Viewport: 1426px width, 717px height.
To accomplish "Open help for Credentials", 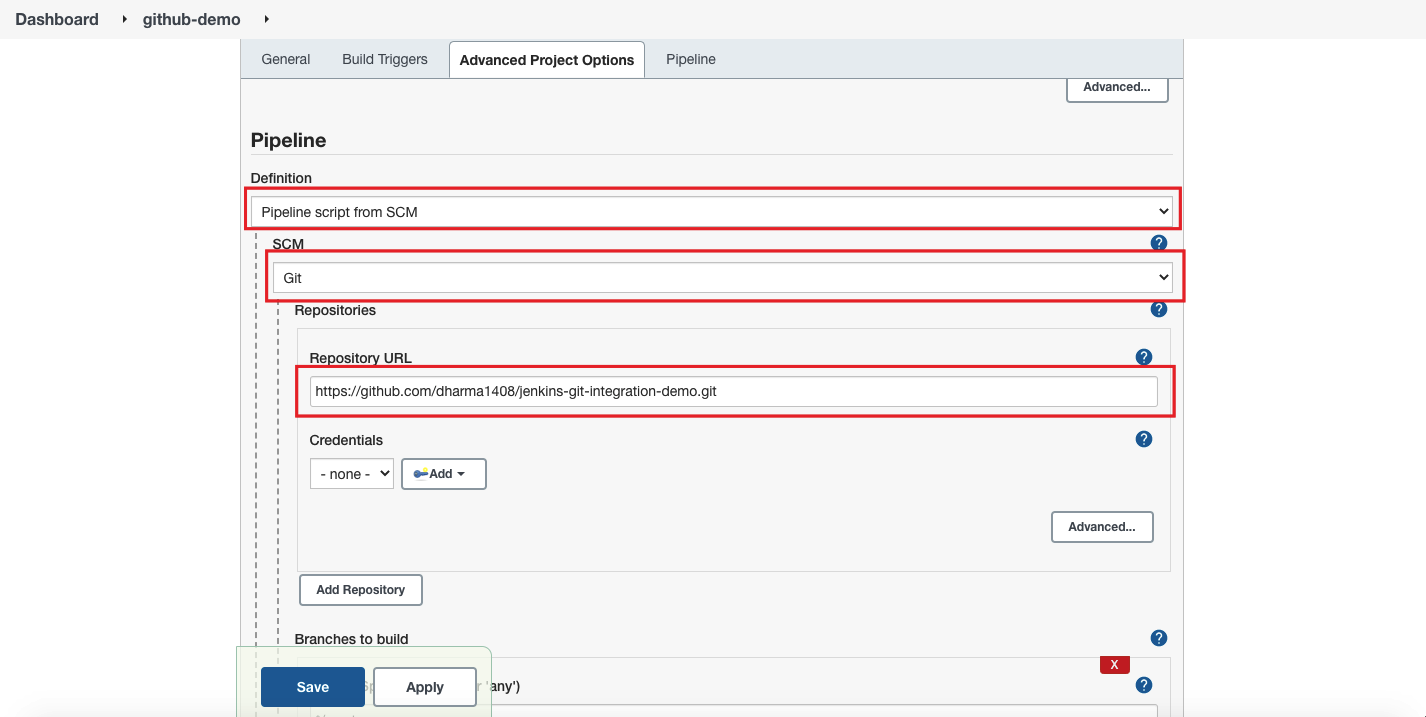I will coord(1144,439).
